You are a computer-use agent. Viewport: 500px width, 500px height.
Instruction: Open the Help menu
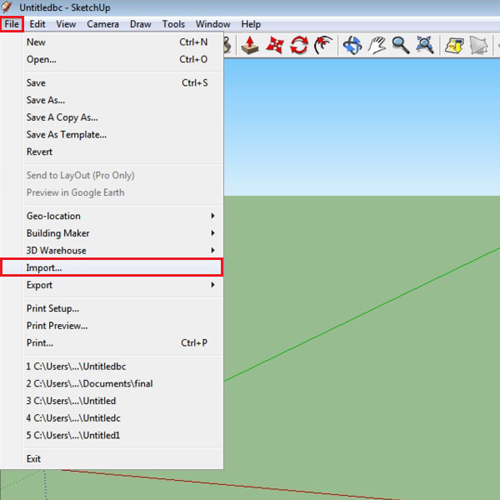click(251, 24)
